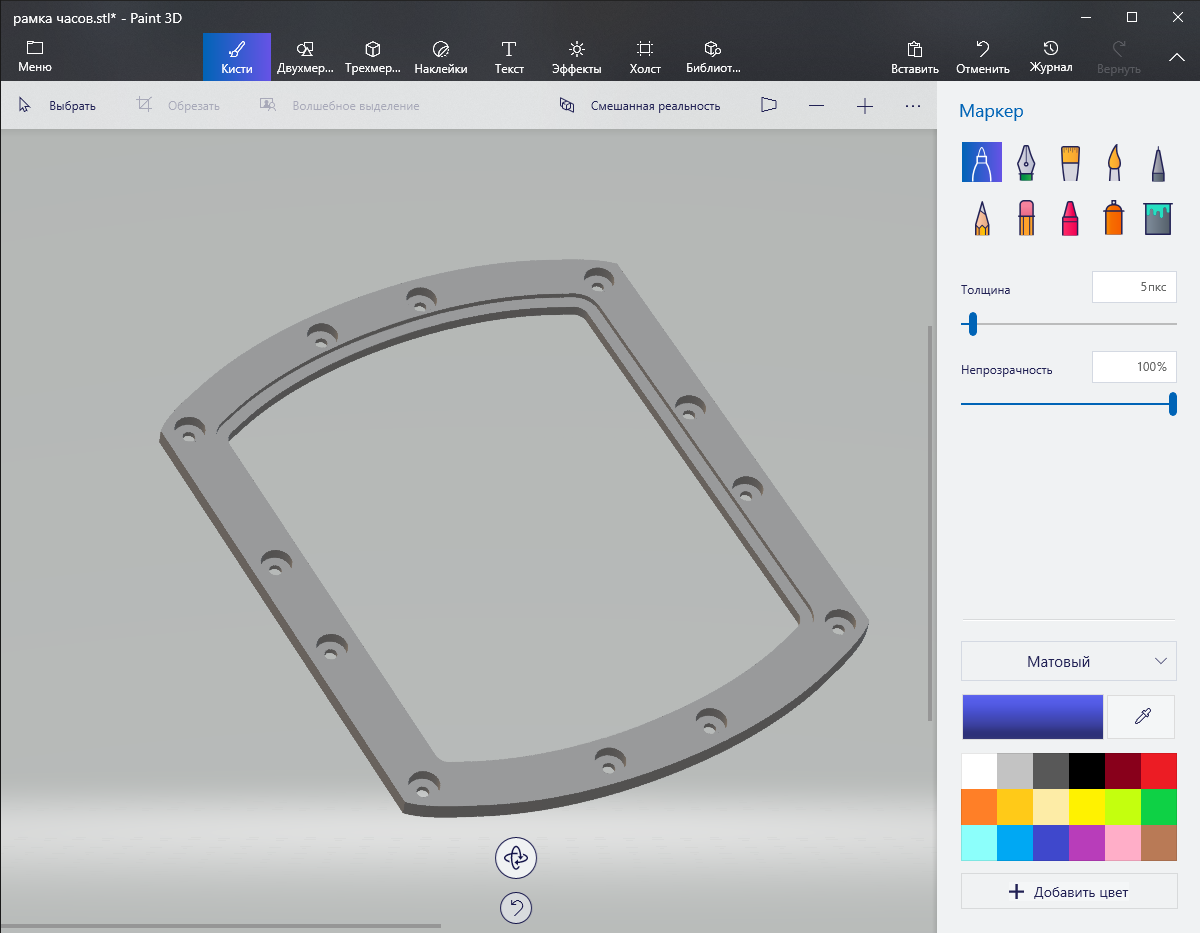
Task: Select the Eraser tool
Action: pyautogui.click(x=1026, y=217)
